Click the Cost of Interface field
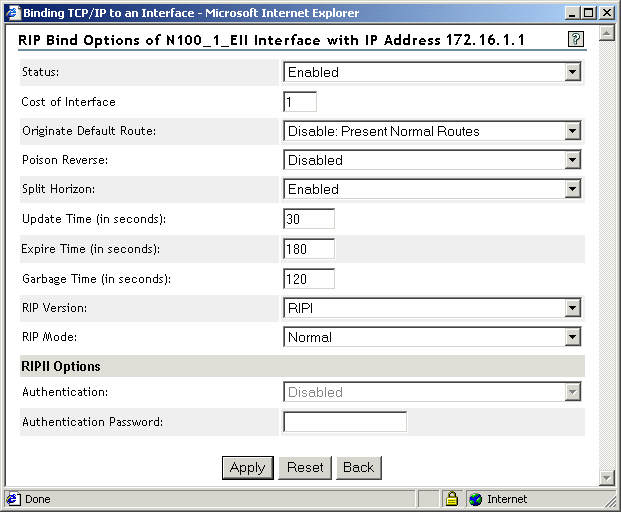This screenshot has height=512, width=621. [x=300, y=102]
